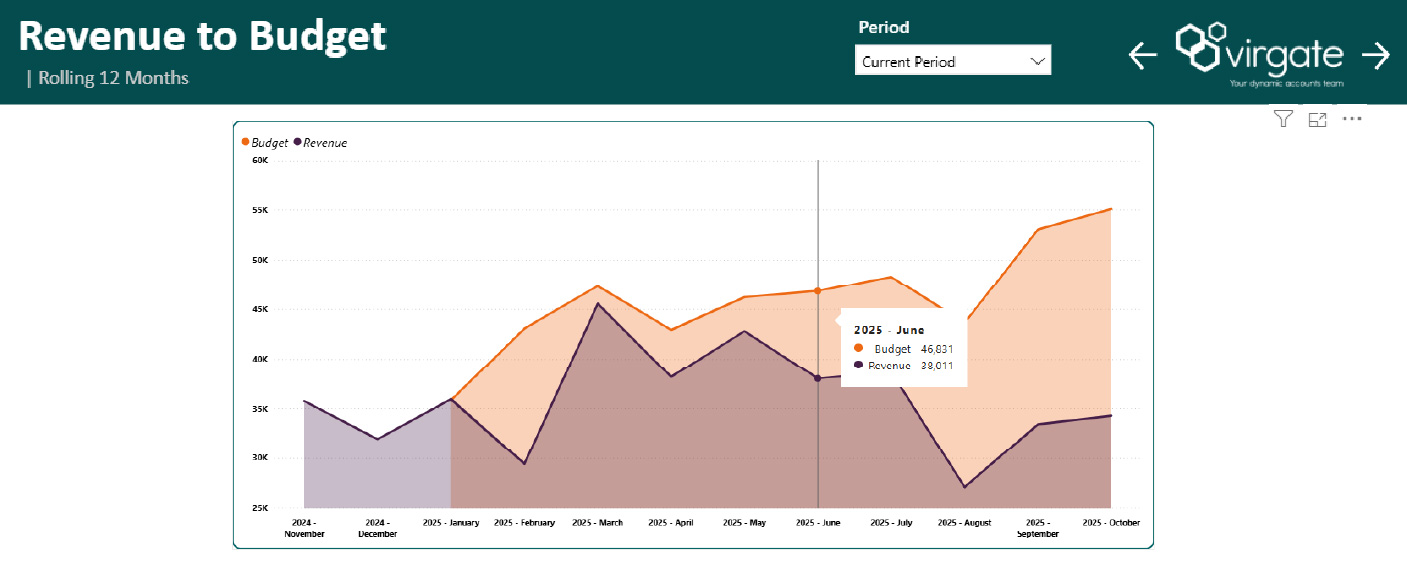The image size is (1407, 571).
Task: Click the chevron in Current Period box
Action: tap(1037, 61)
